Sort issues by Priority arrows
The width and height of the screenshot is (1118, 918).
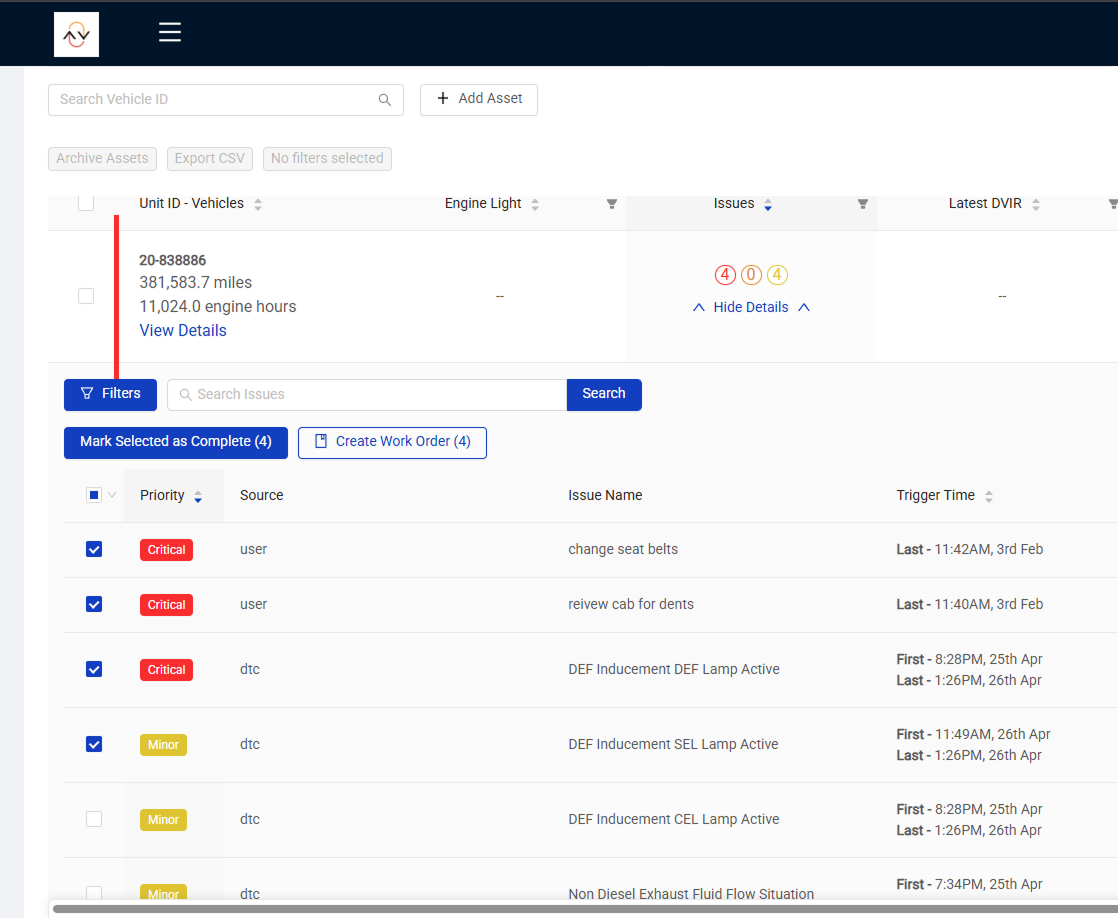pyautogui.click(x=198, y=496)
